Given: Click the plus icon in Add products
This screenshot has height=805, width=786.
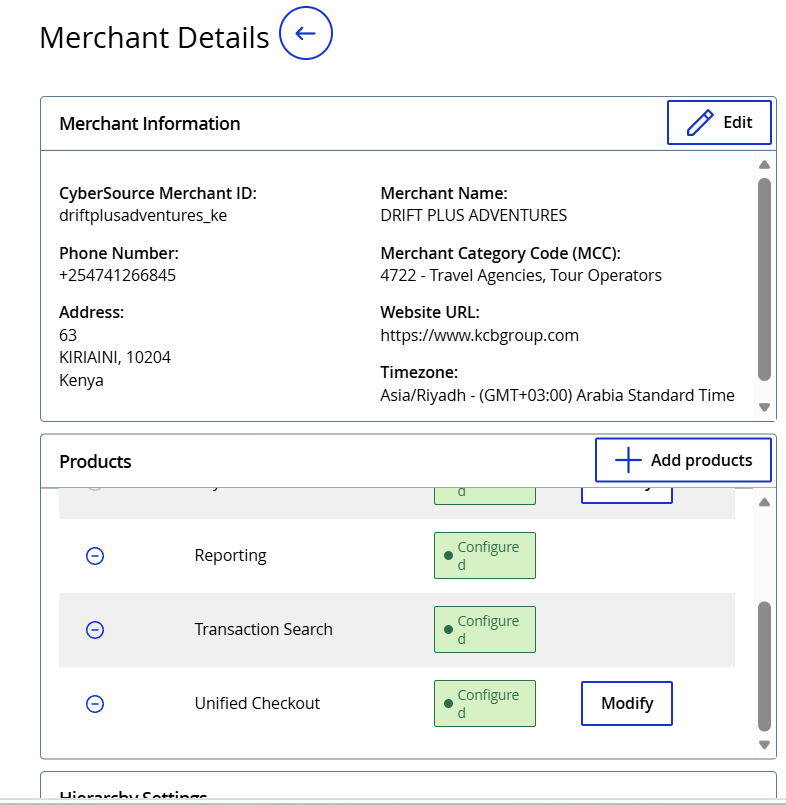Looking at the screenshot, I should 628,459.
